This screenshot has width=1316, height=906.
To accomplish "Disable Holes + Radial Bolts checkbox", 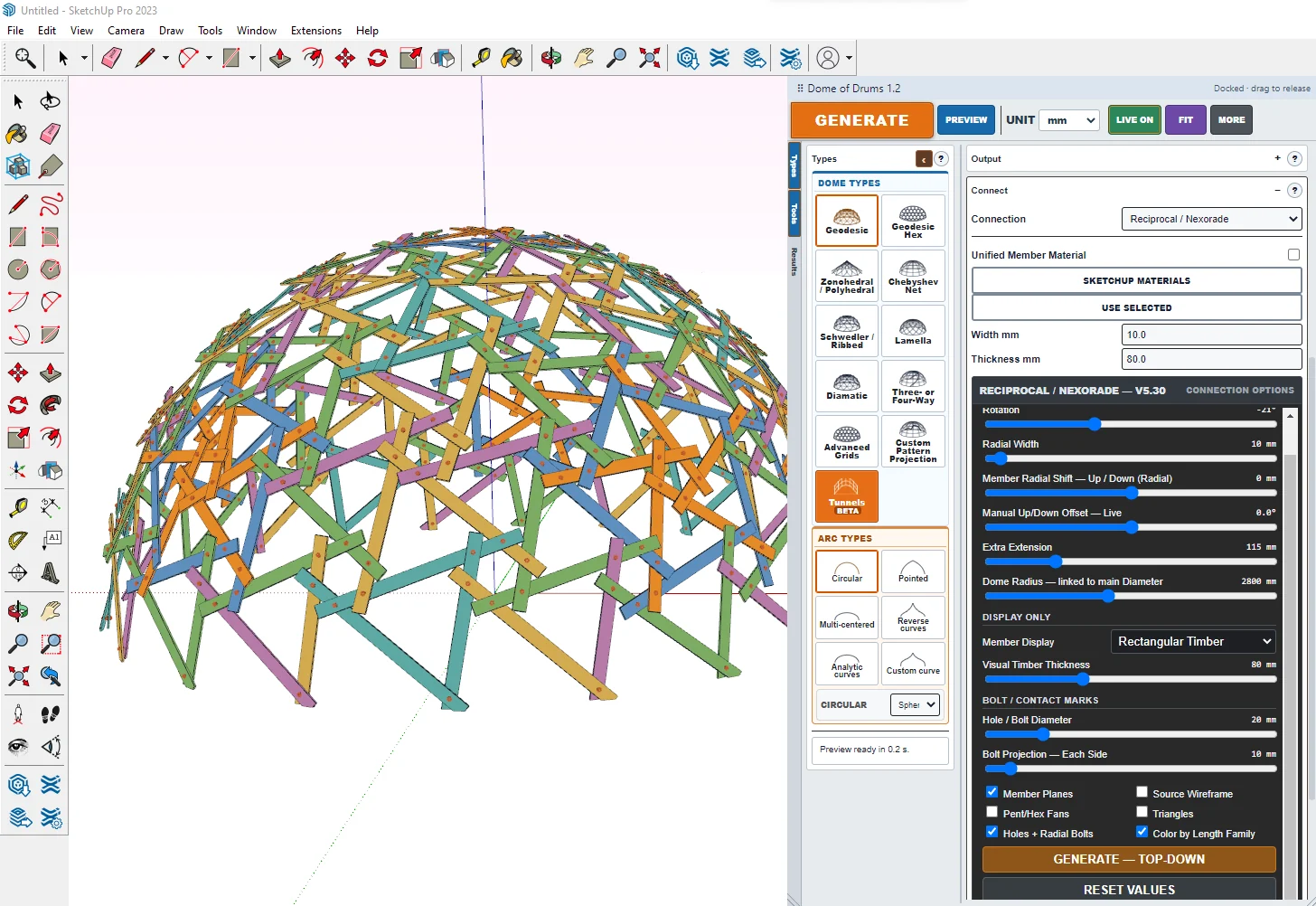I will coord(992,832).
